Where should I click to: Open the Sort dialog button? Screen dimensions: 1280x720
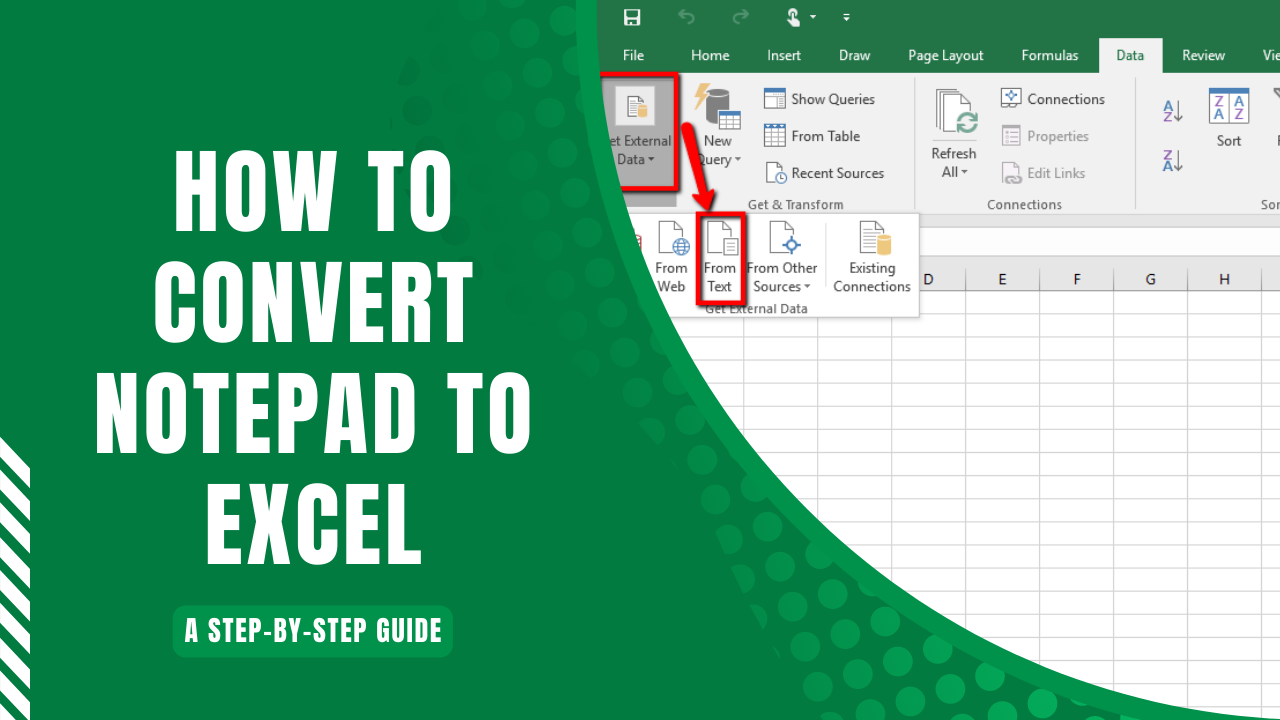click(1229, 118)
